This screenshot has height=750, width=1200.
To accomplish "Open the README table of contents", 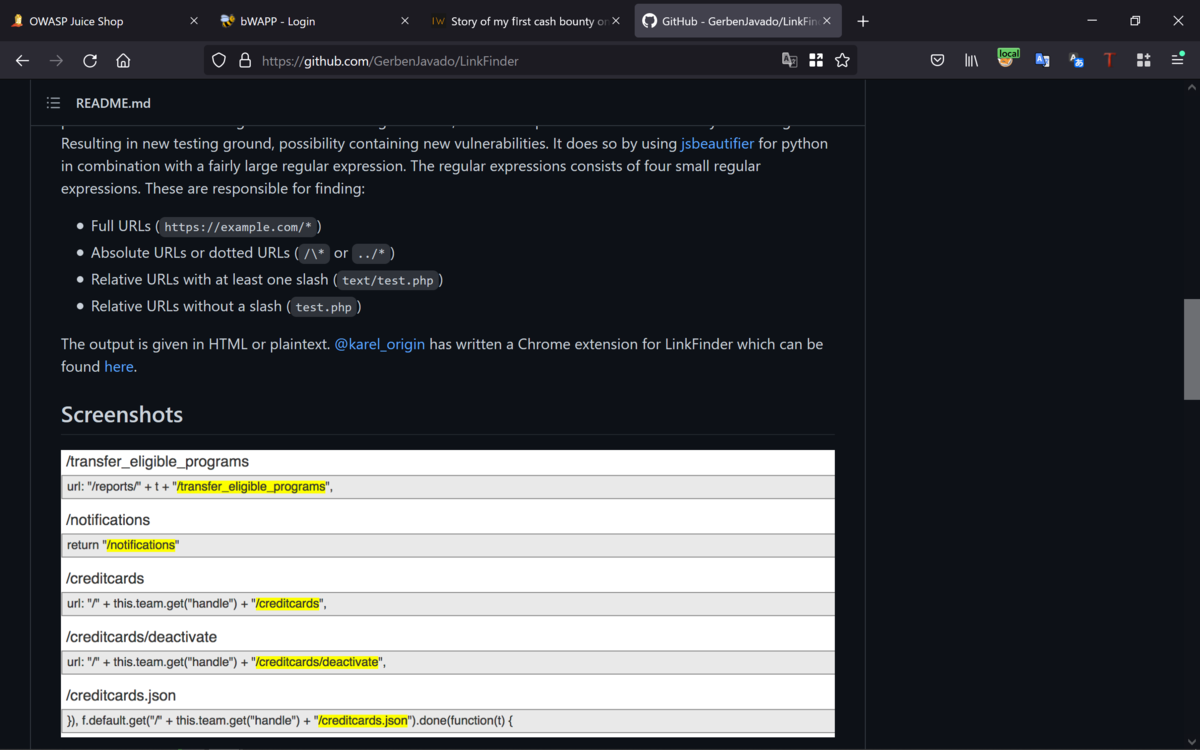I will [x=53, y=103].
